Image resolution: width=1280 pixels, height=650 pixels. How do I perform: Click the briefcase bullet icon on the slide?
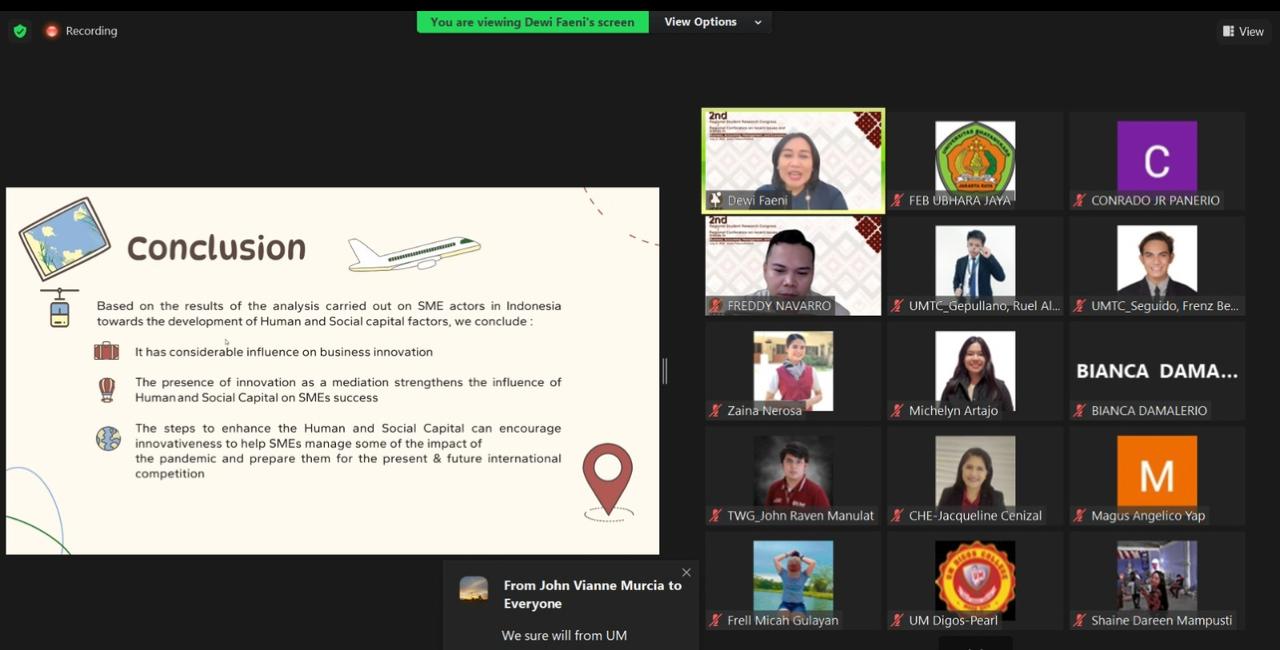coord(106,351)
